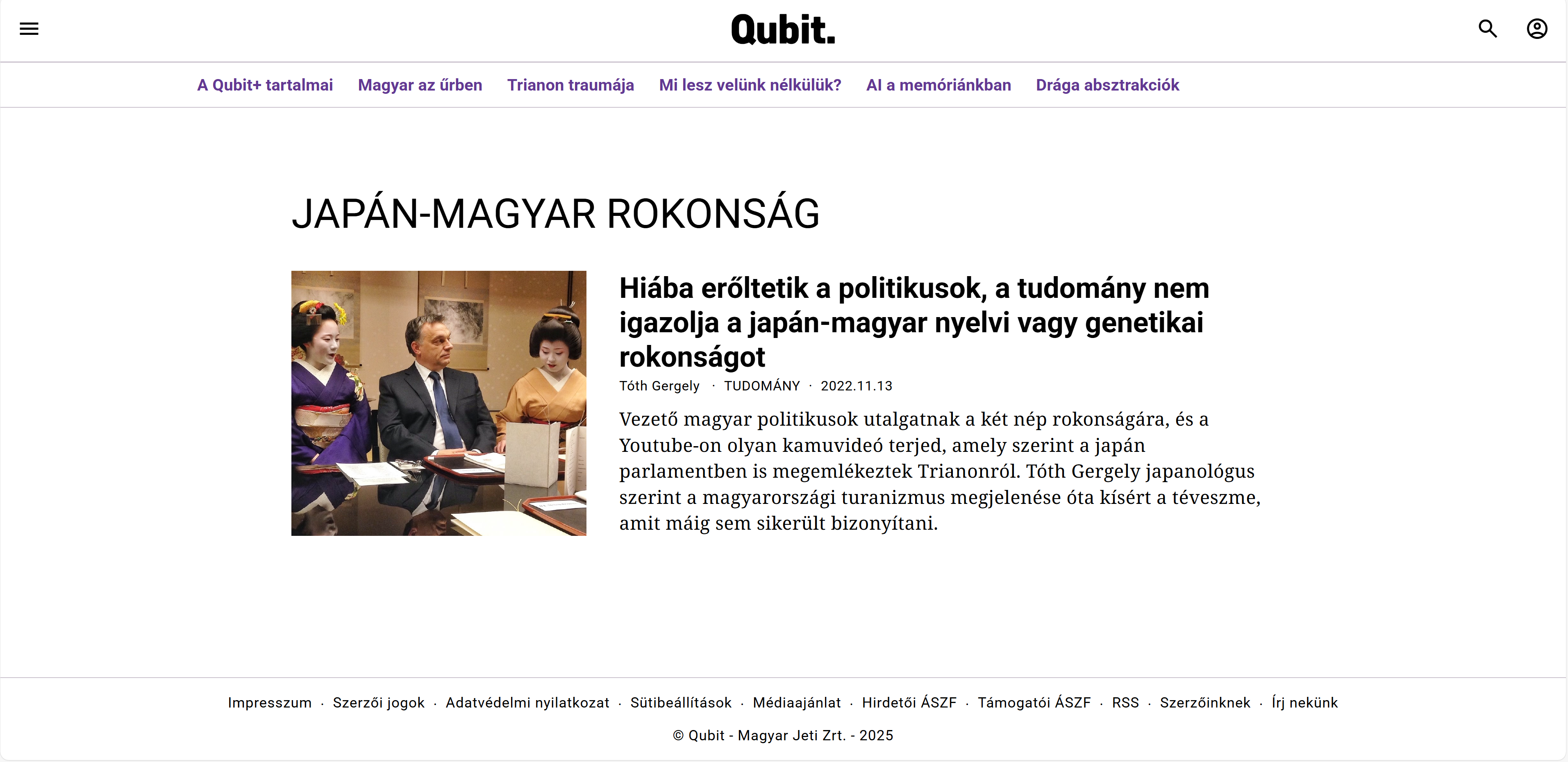View author Tóth Gergely's page

pos(659,386)
